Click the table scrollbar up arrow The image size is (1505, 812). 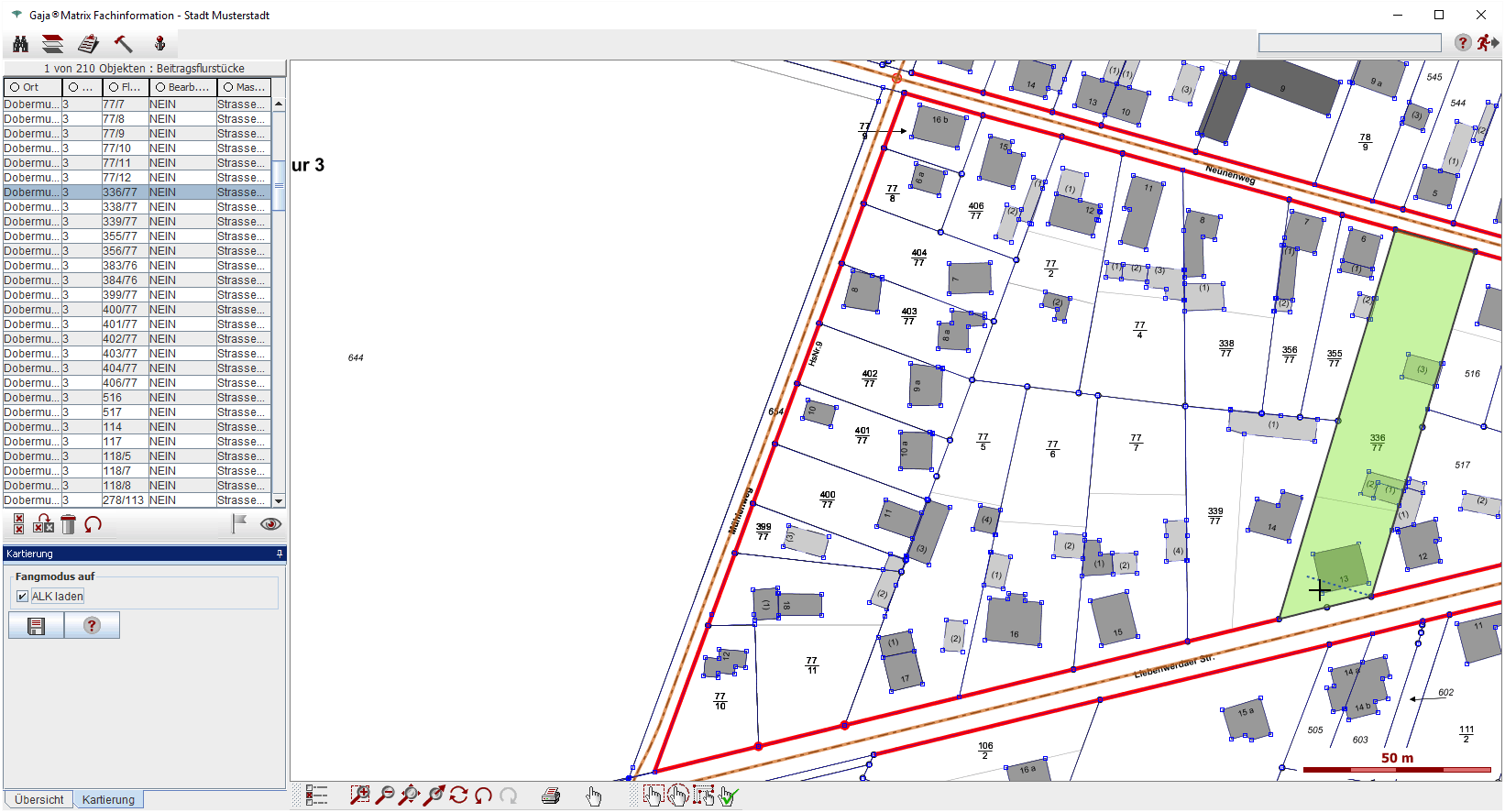[279, 104]
